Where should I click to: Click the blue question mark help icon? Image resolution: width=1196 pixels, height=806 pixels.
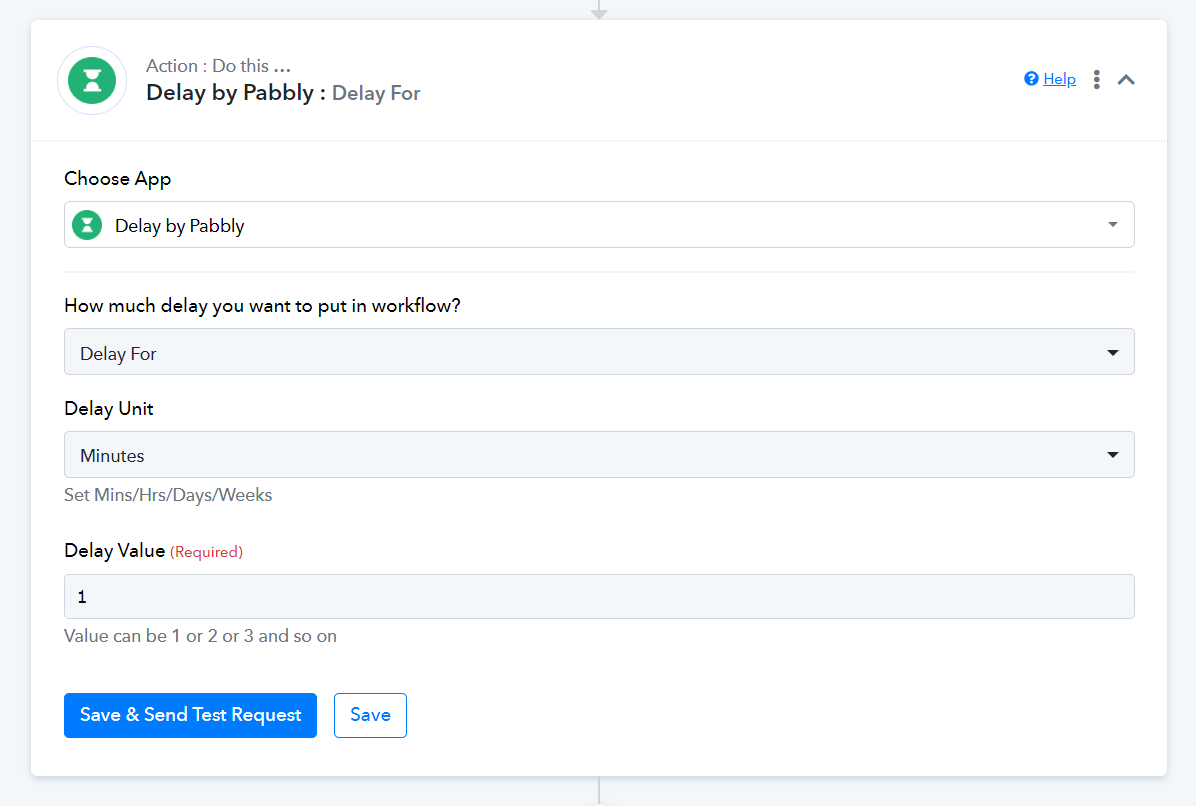(x=1031, y=79)
